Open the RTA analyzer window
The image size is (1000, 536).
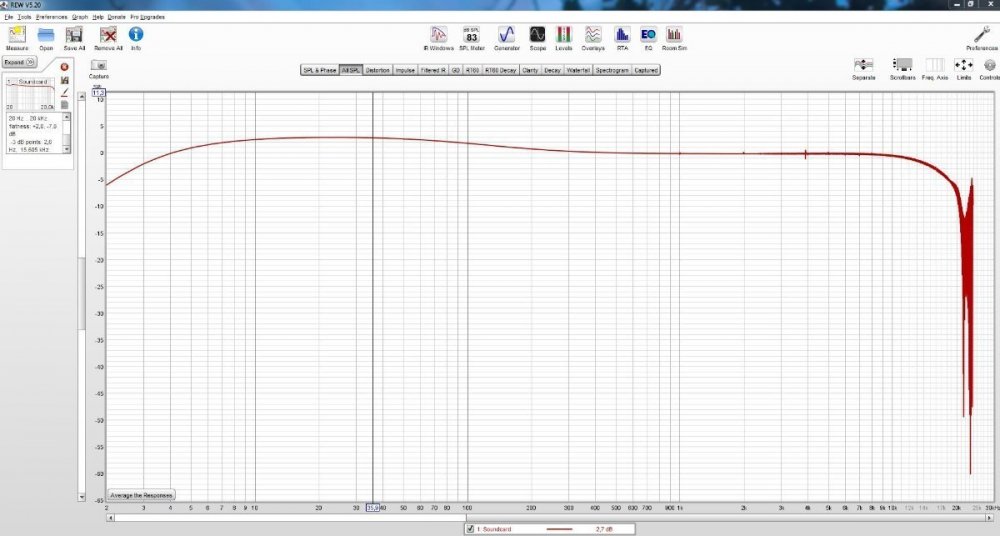click(622, 37)
